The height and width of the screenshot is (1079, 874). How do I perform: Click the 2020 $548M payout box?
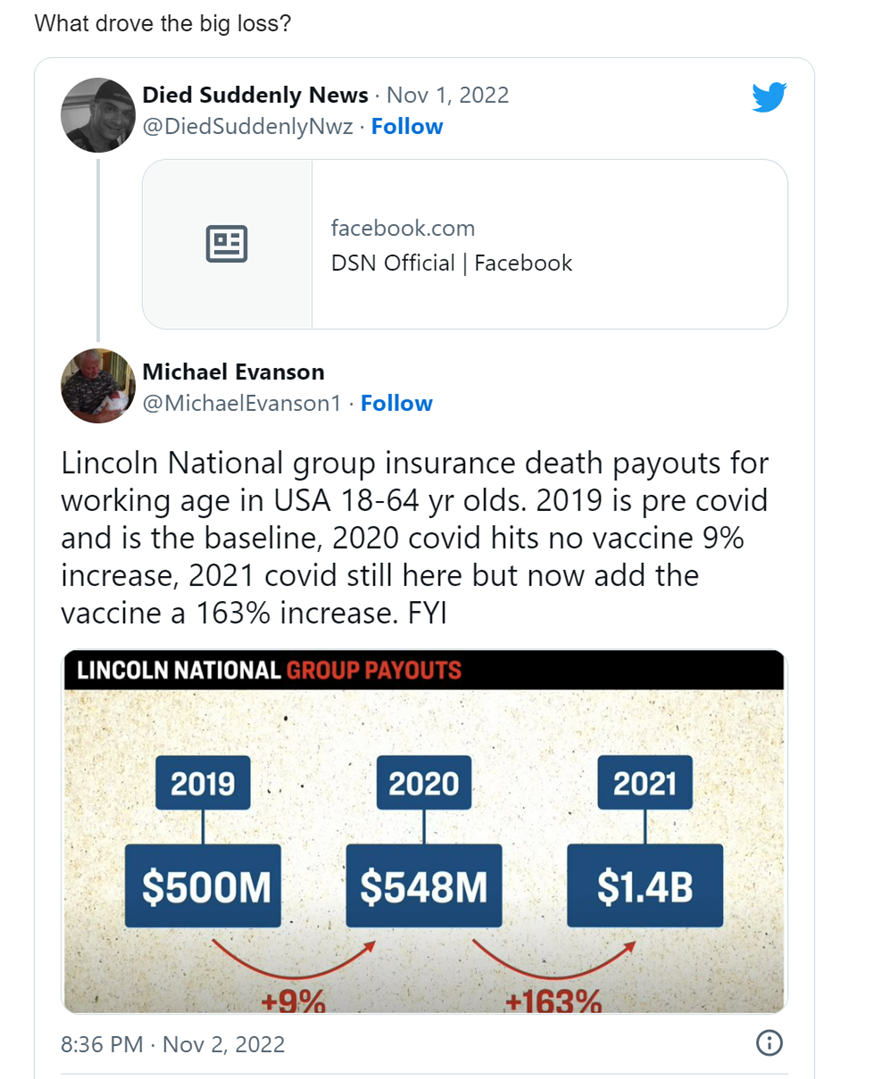(424, 888)
